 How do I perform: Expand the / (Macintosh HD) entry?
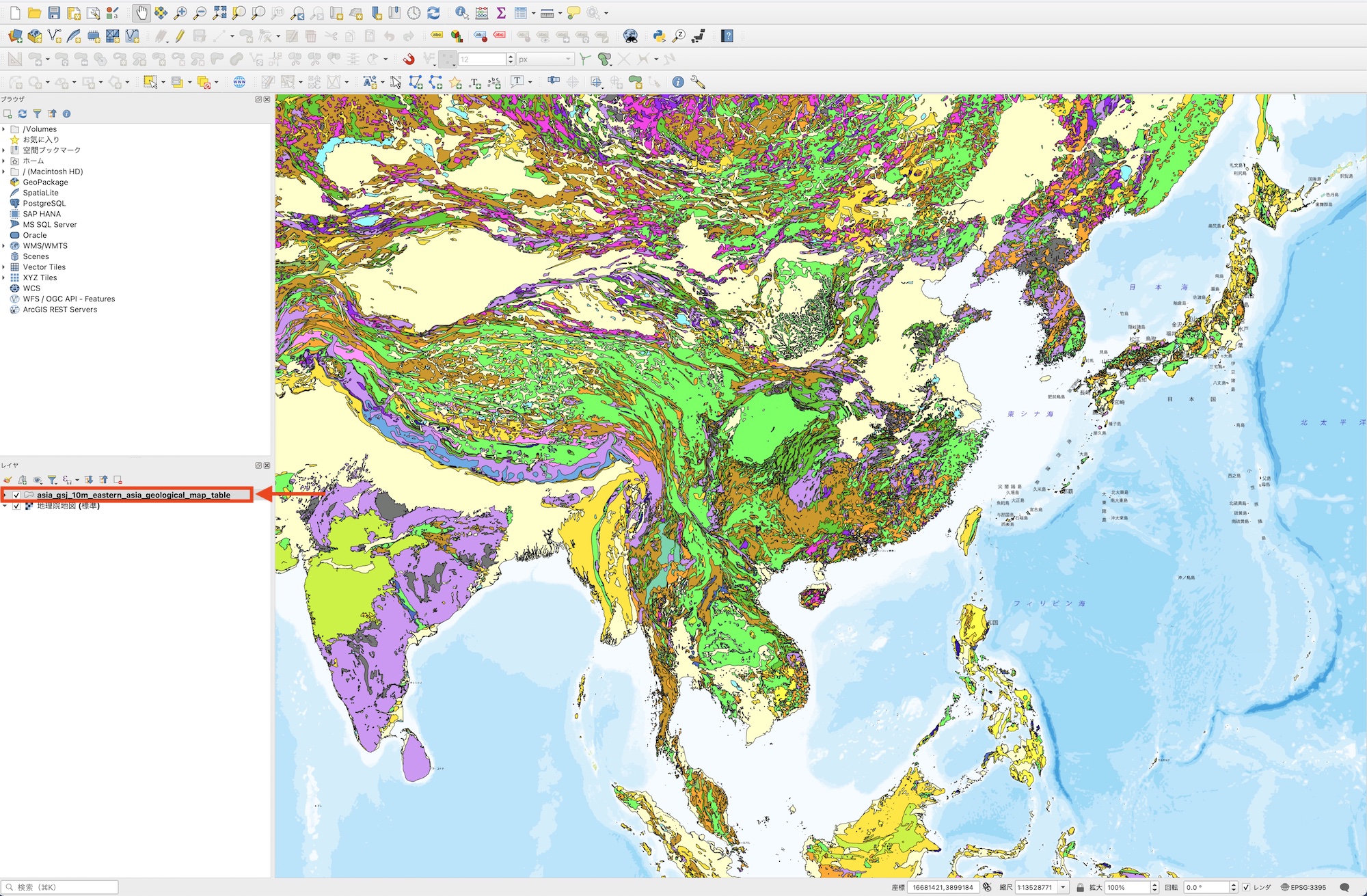click(4, 171)
